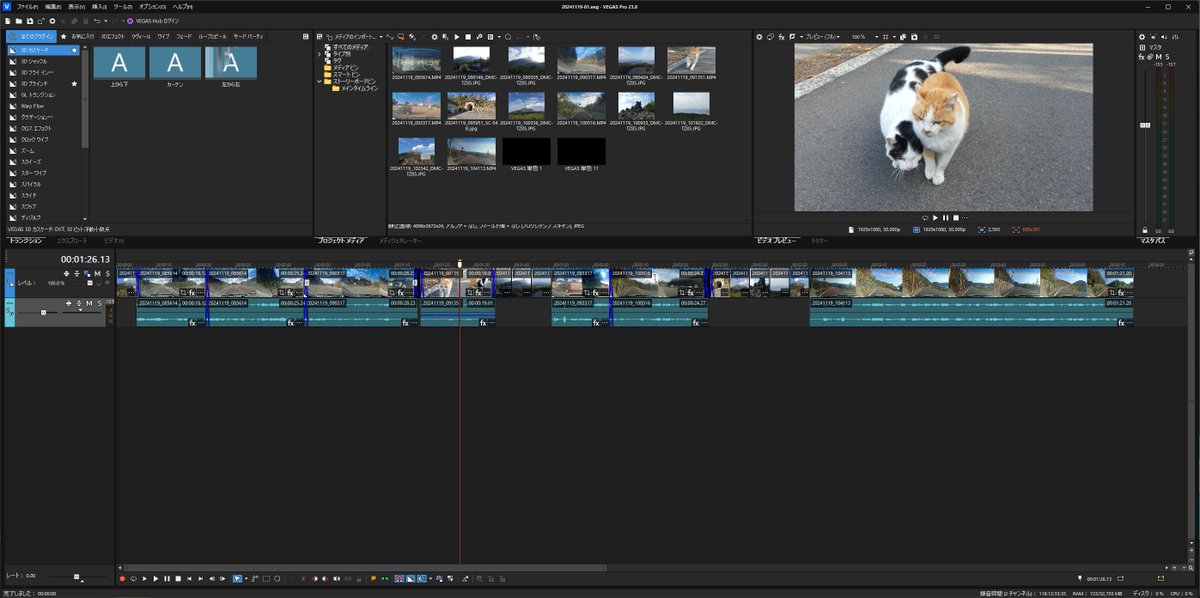Open the View (表示) menu

(x=77, y=7)
